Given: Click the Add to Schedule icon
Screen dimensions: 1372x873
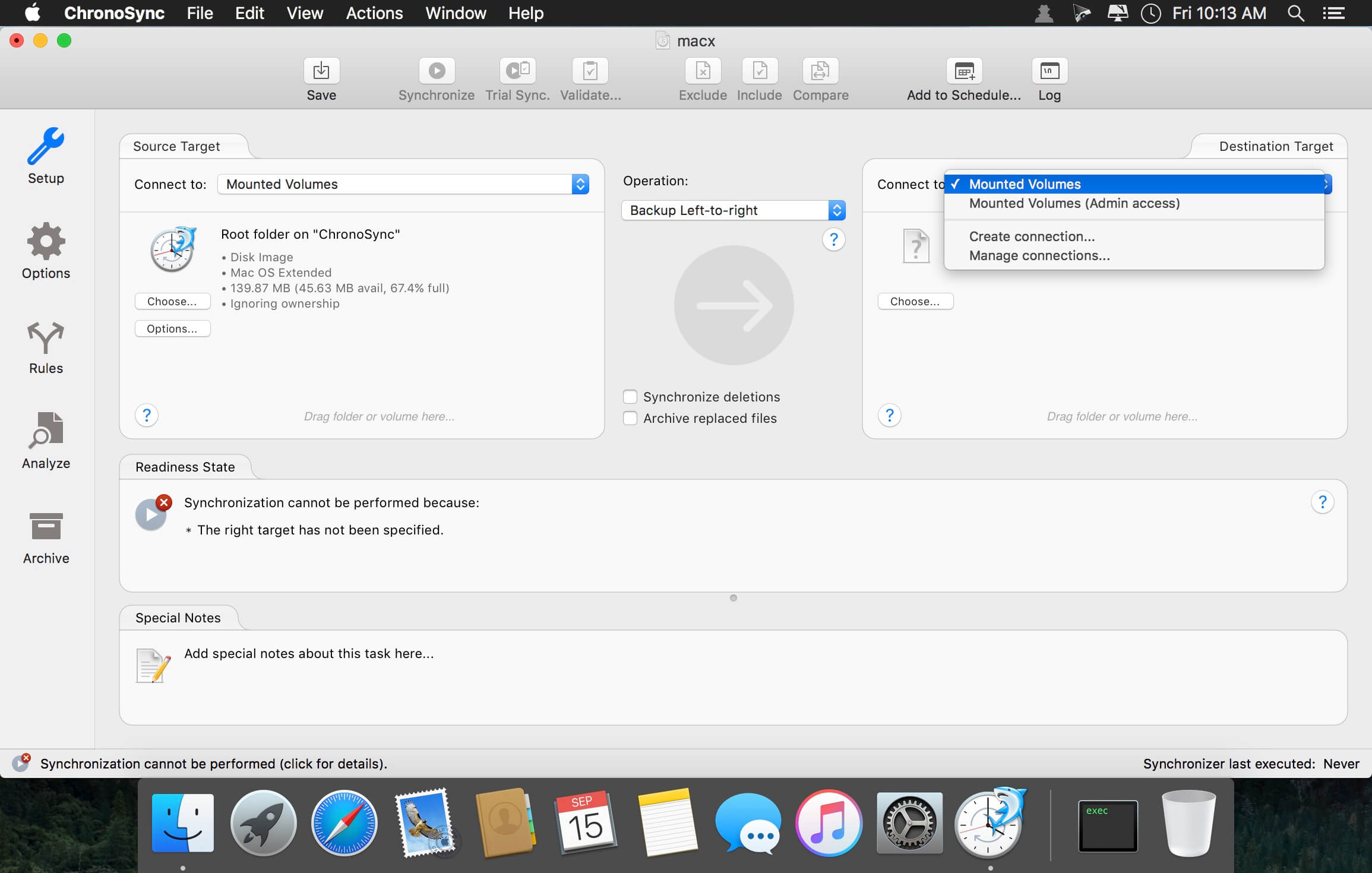Looking at the screenshot, I should pos(963,71).
